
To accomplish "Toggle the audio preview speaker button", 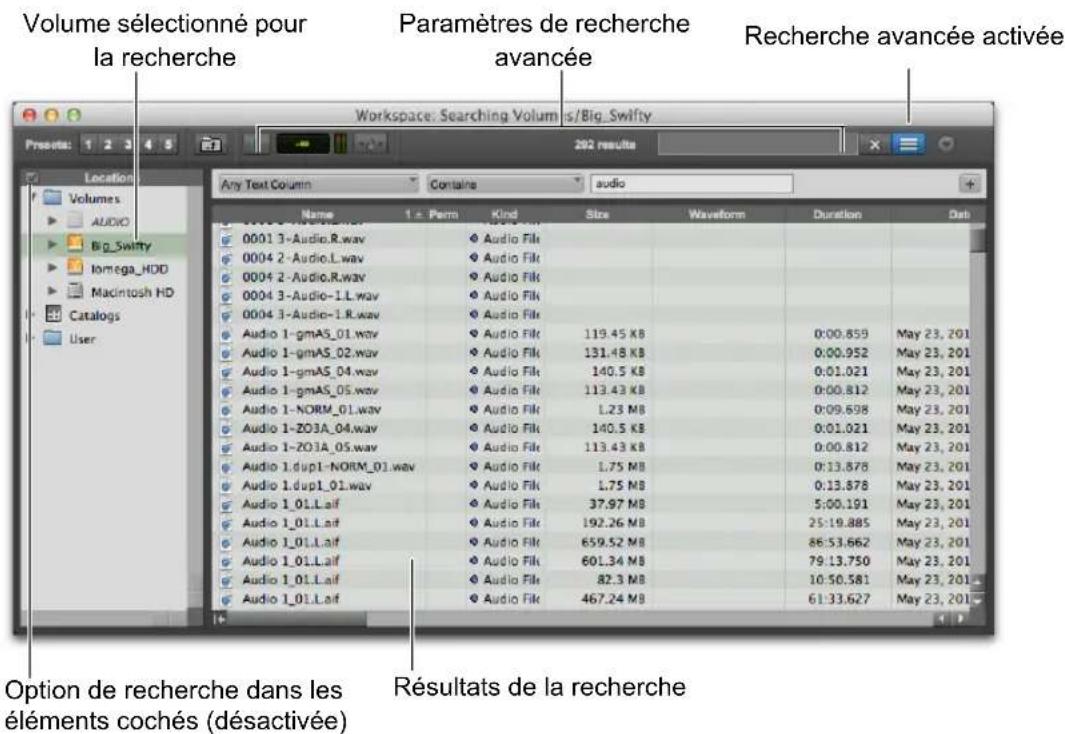I will click(x=256, y=145).
